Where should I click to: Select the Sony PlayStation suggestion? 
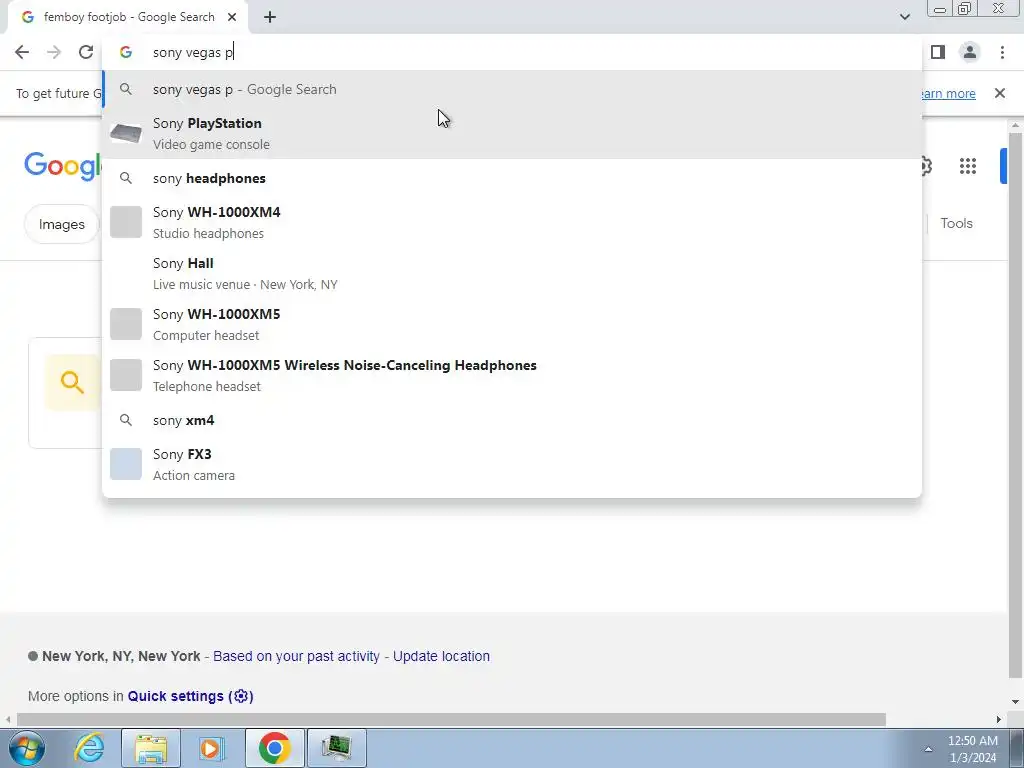(512, 133)
